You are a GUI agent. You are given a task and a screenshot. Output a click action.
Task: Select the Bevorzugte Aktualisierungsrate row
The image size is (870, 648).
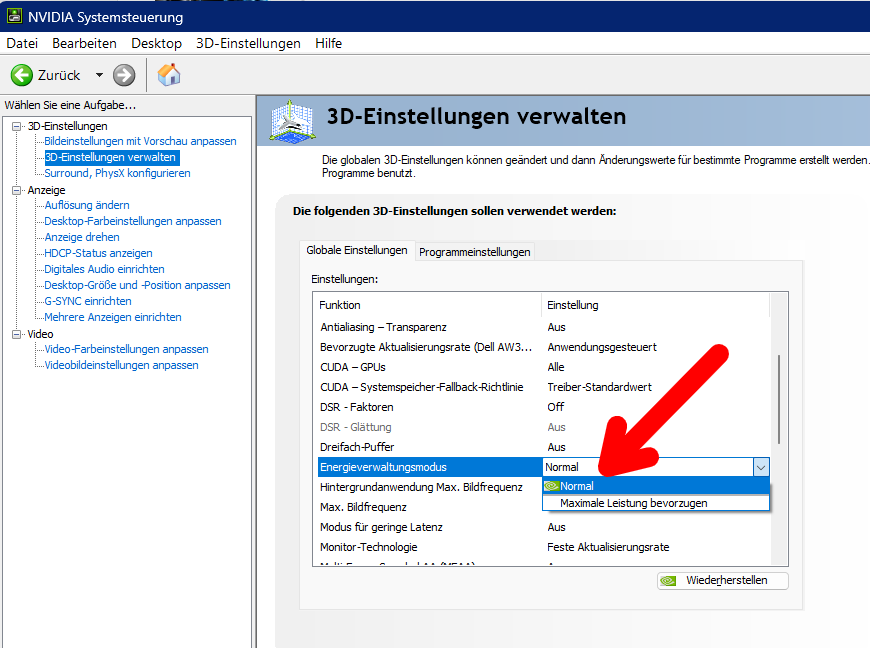pos(544,347)
